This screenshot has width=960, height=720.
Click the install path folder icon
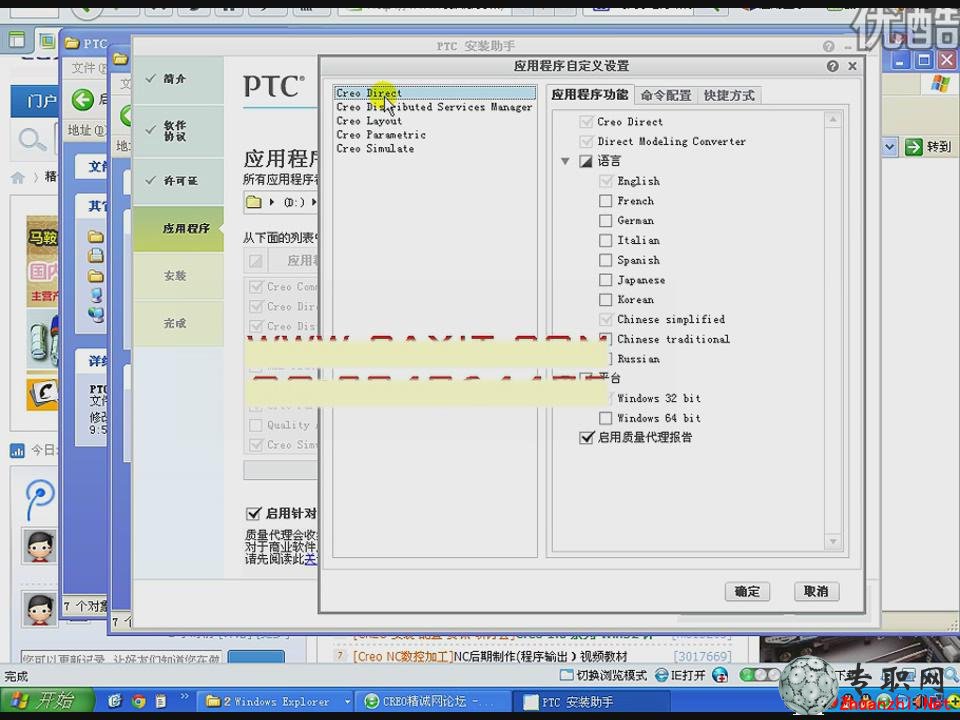pyautogui.click(x=253, y=201)
